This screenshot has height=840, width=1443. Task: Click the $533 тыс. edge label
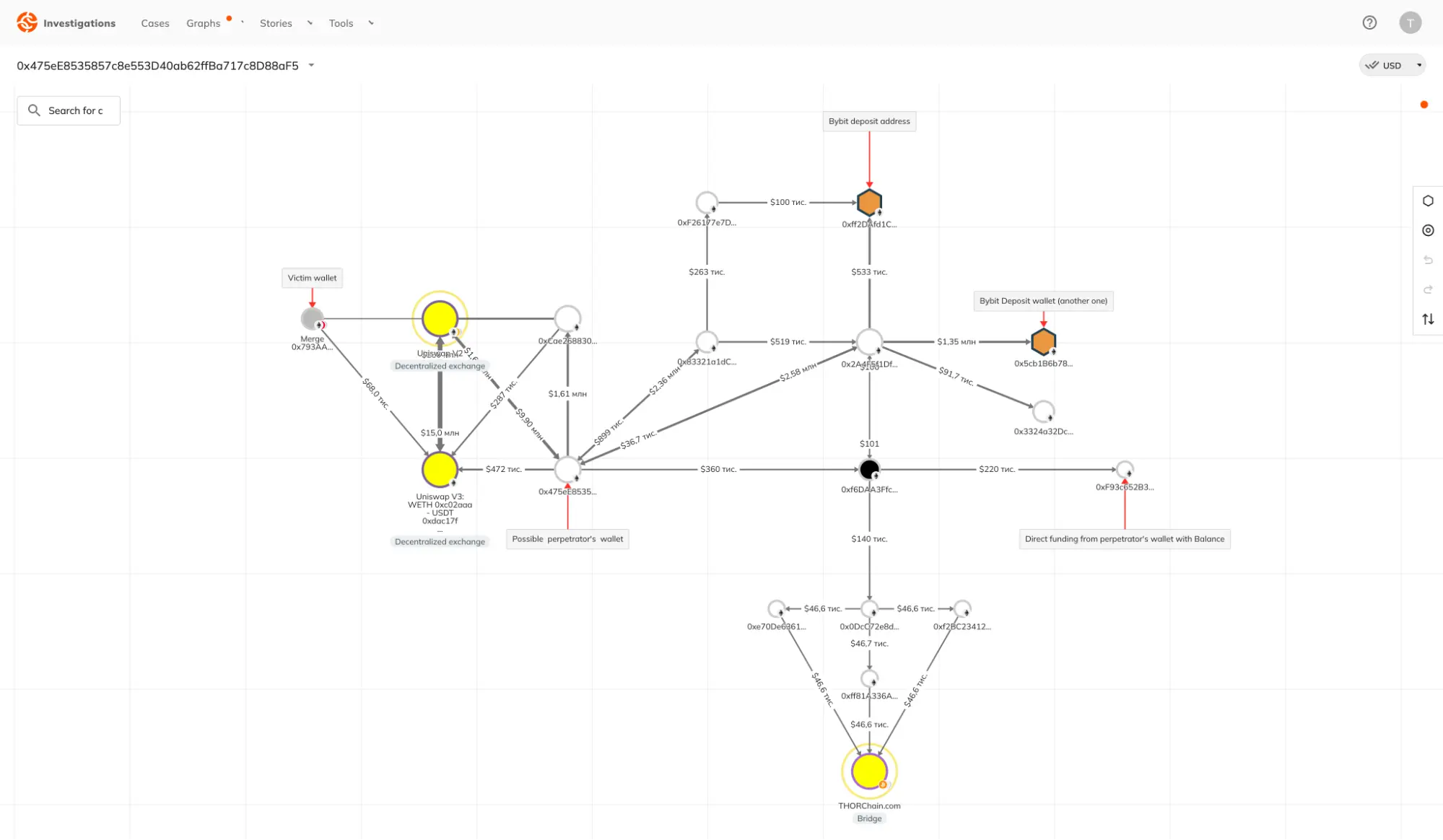pos(869,272)
